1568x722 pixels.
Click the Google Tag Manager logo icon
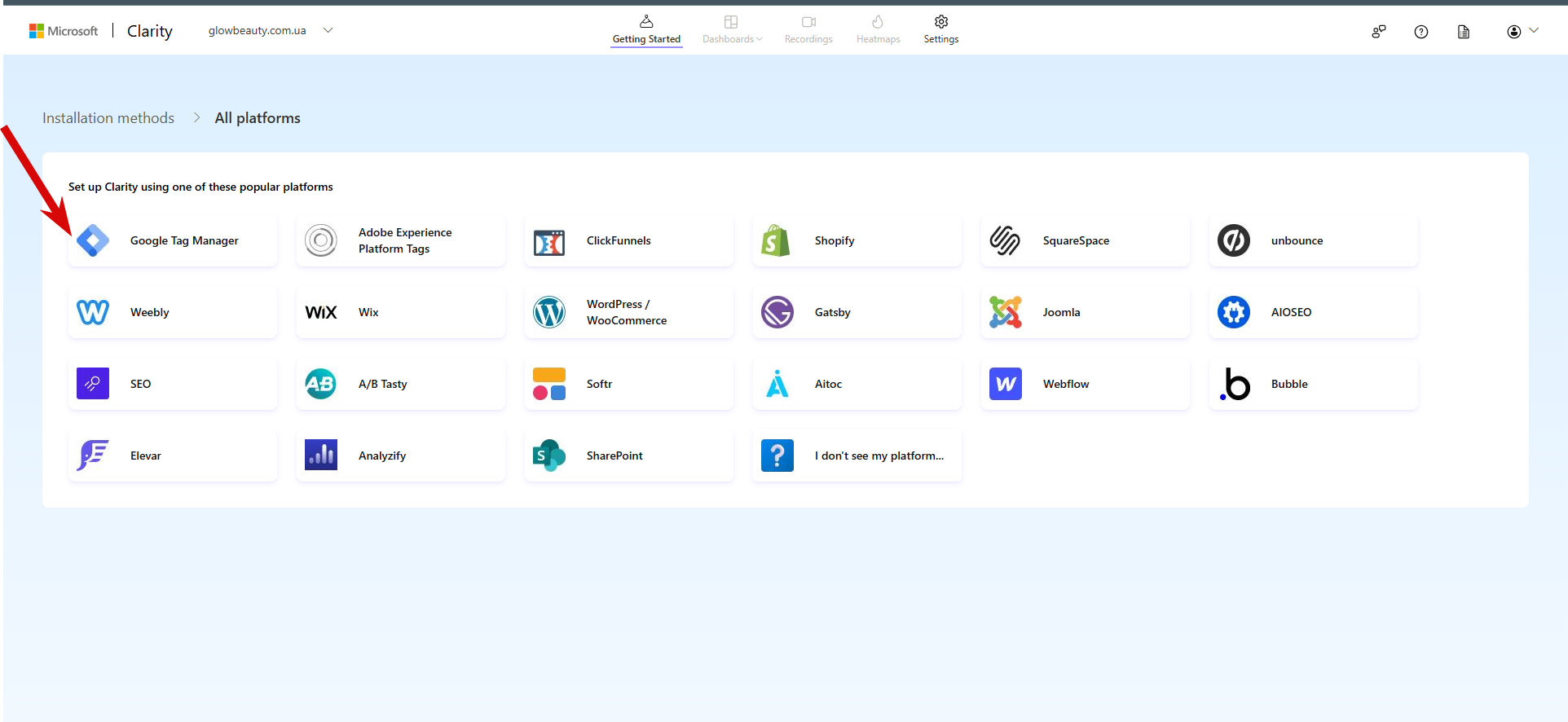93,240
